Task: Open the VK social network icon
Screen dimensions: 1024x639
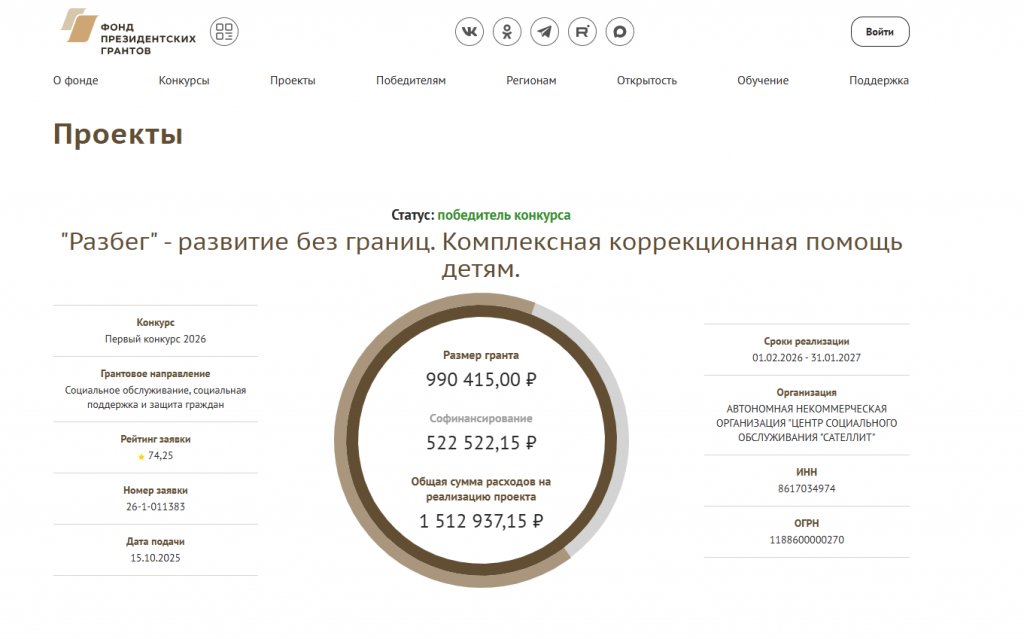Action: coord(469,32)
